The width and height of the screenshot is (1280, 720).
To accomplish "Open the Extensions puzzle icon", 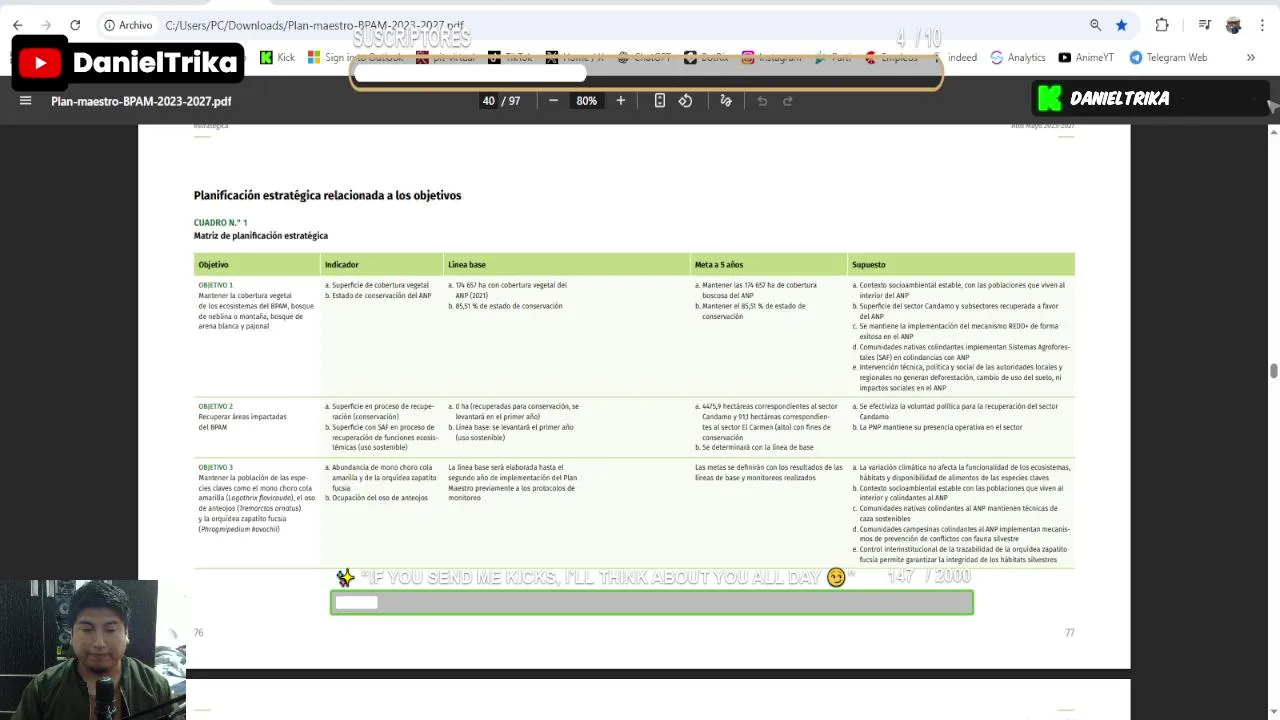I will 1162,25.
